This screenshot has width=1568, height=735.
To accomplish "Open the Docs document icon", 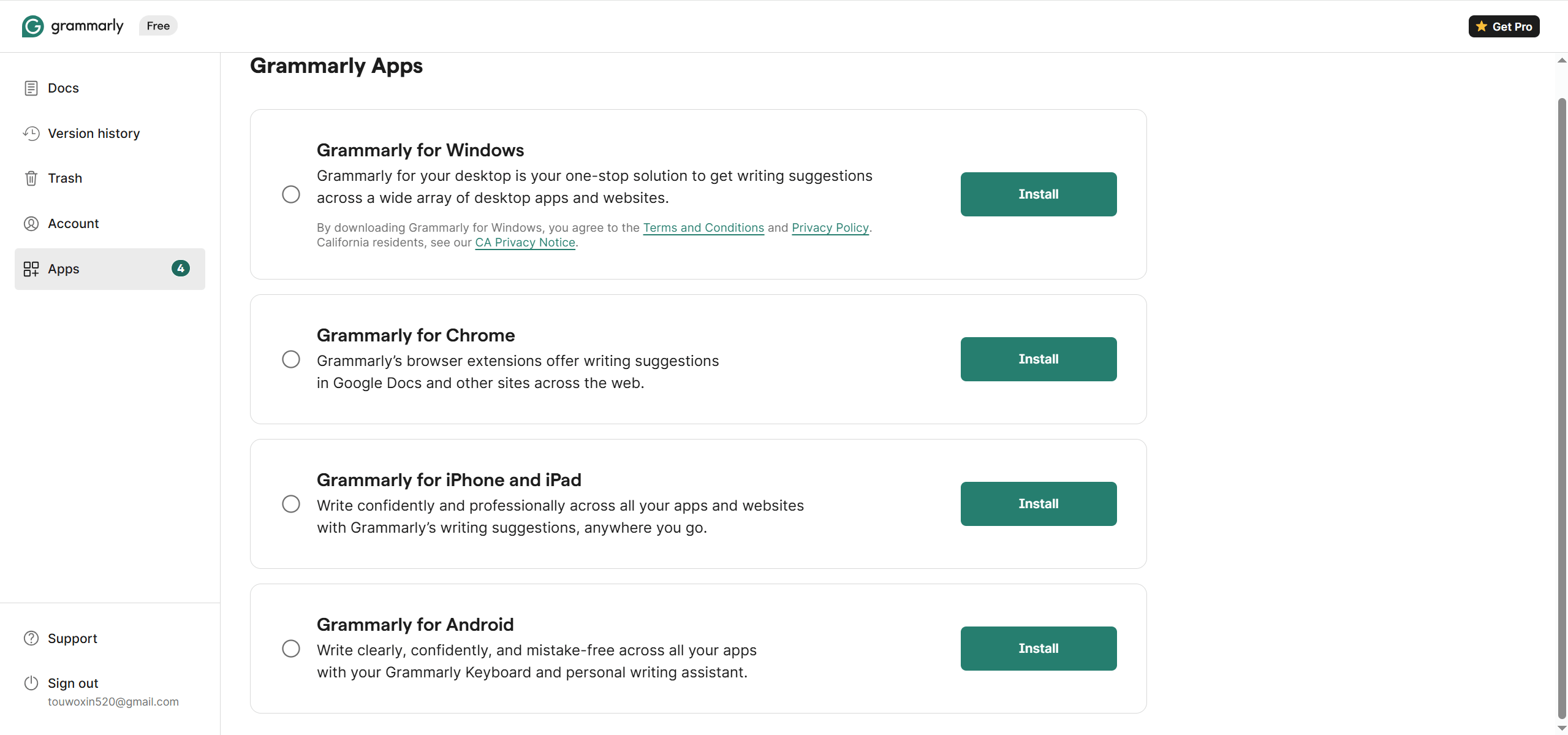I will (x=31, y=88).
